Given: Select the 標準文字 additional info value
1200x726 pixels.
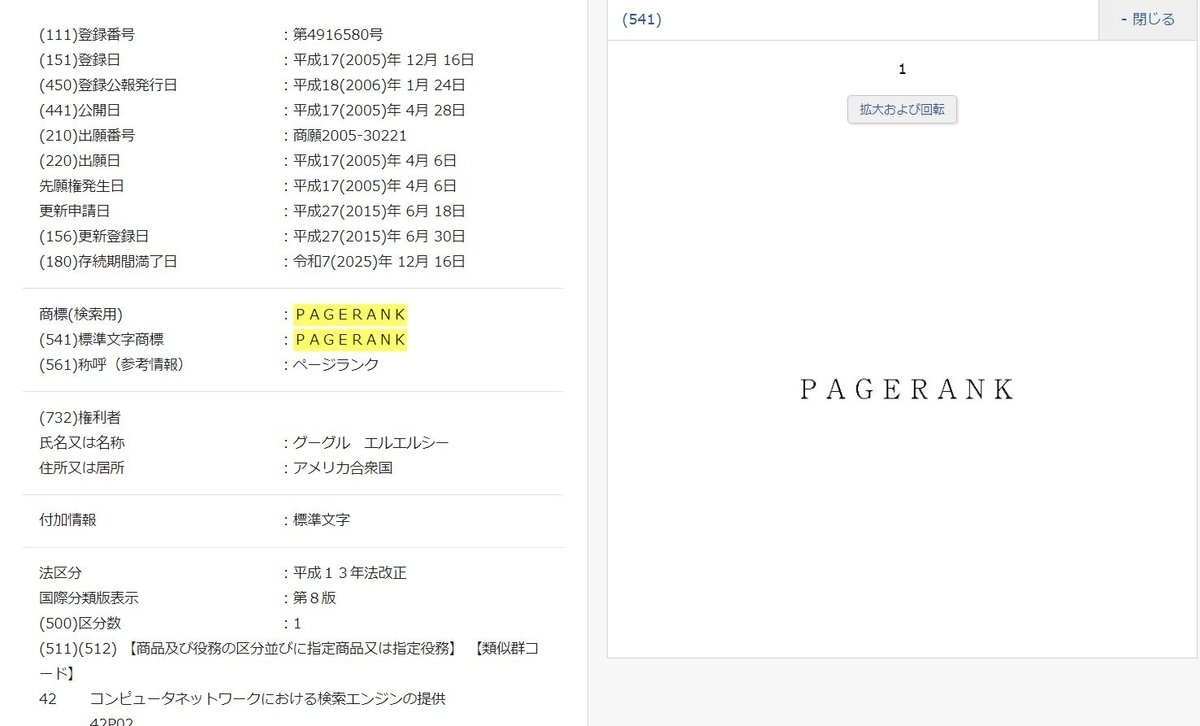Looking at the screenshot, I should click(321, 520).
